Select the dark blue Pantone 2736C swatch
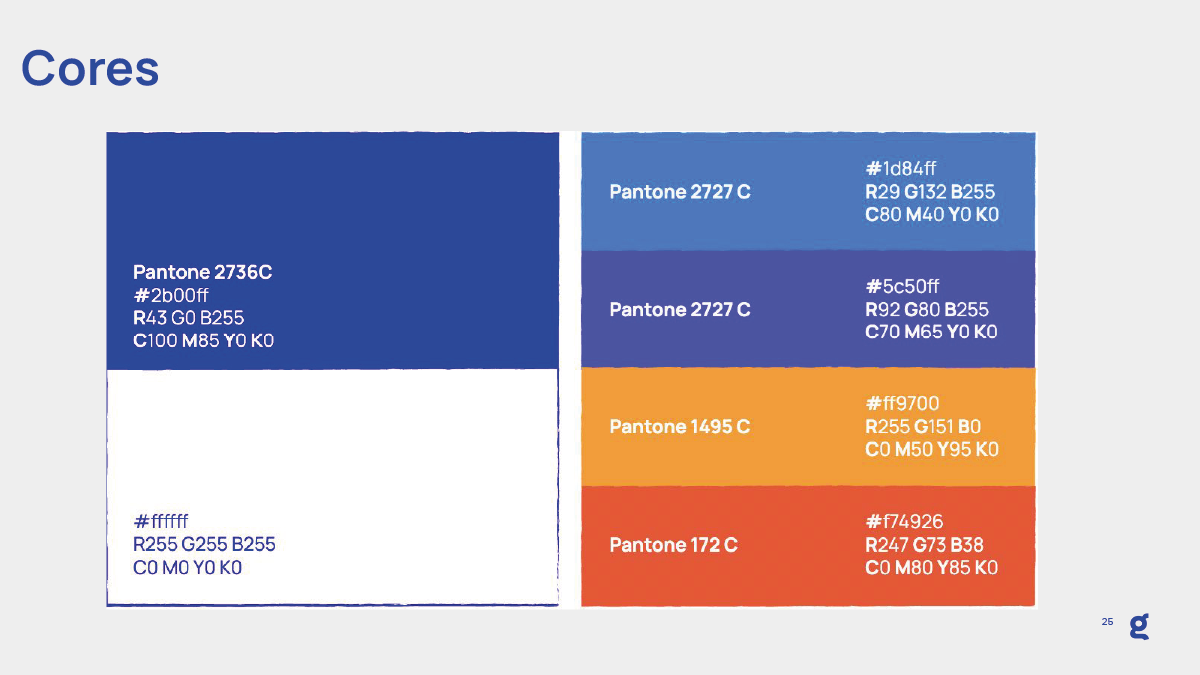The image size is (1200, 675). coord(332,200)
